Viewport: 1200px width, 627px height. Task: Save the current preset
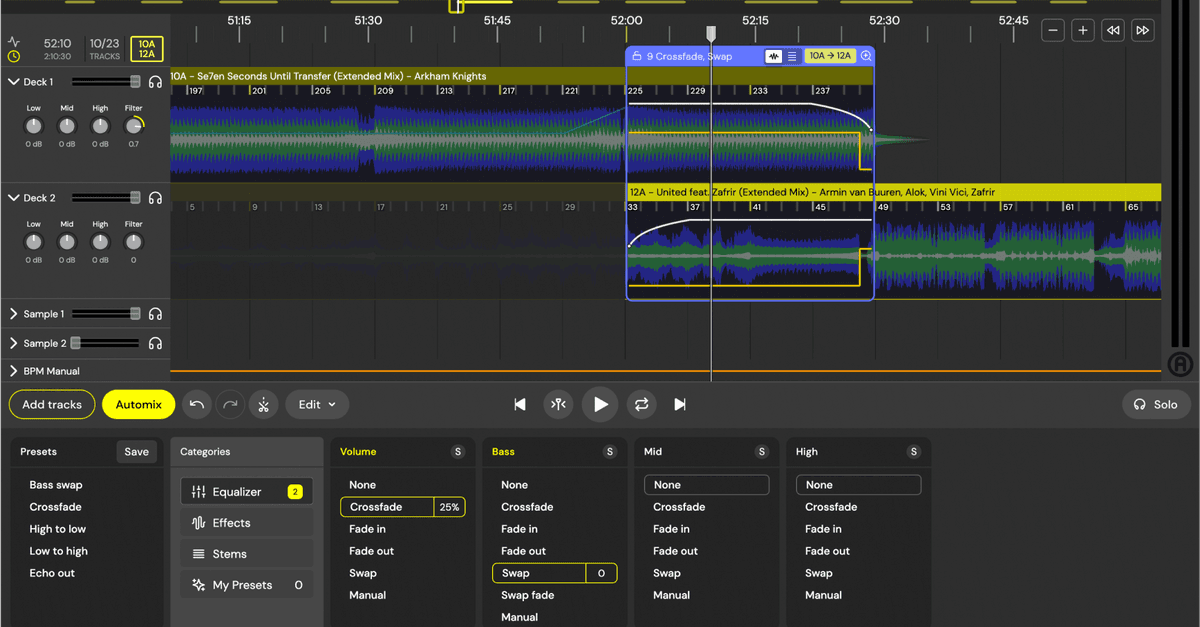136,451
